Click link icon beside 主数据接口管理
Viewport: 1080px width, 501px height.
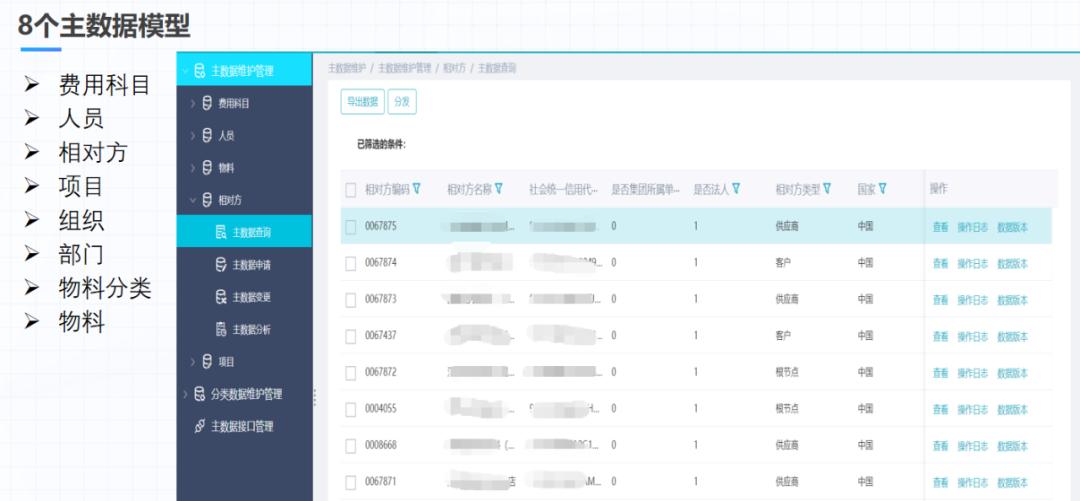click(x=199, y=426)
